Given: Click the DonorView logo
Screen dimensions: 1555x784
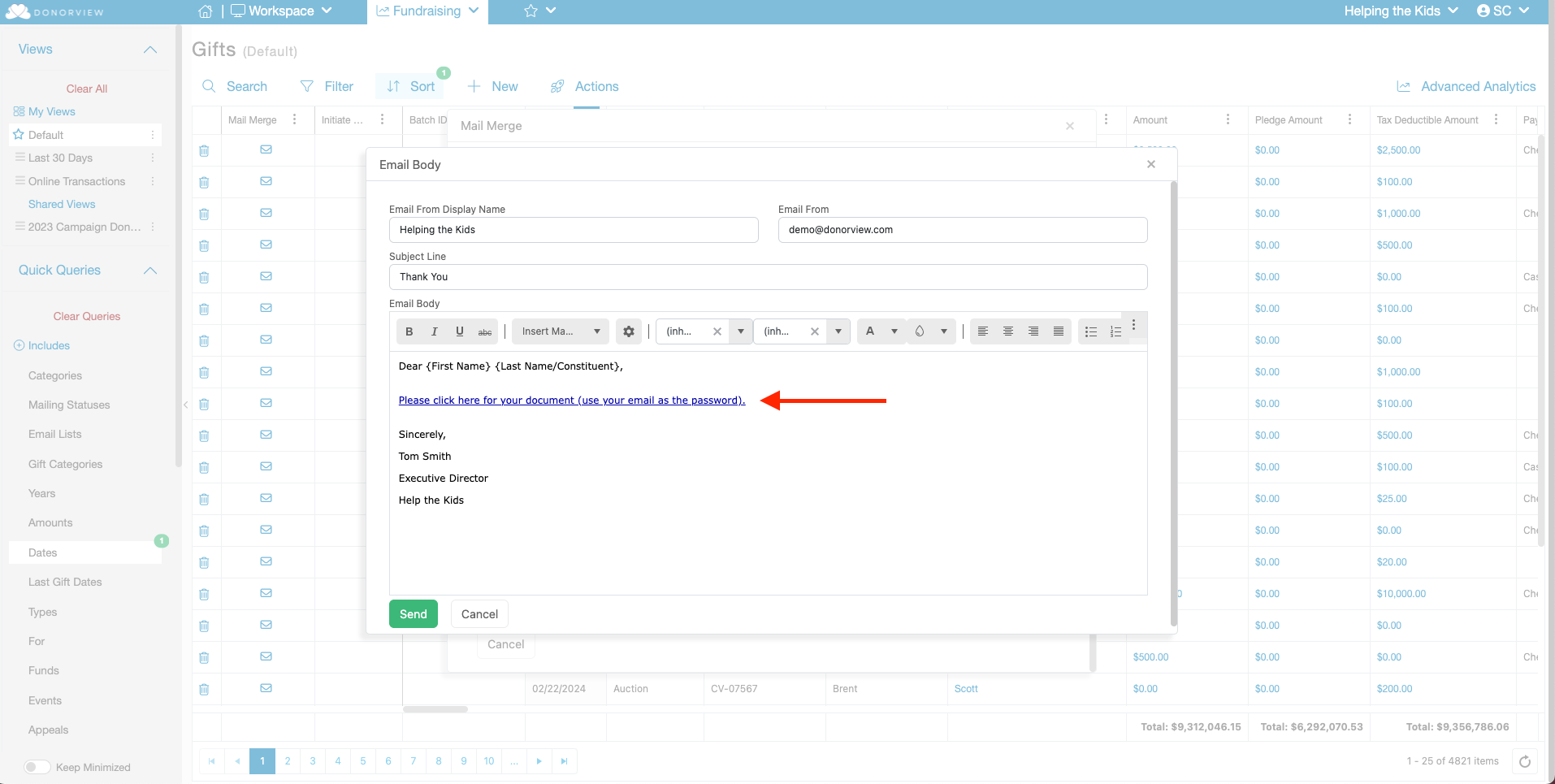Looking at the screenshot, I should pos(54,11).
